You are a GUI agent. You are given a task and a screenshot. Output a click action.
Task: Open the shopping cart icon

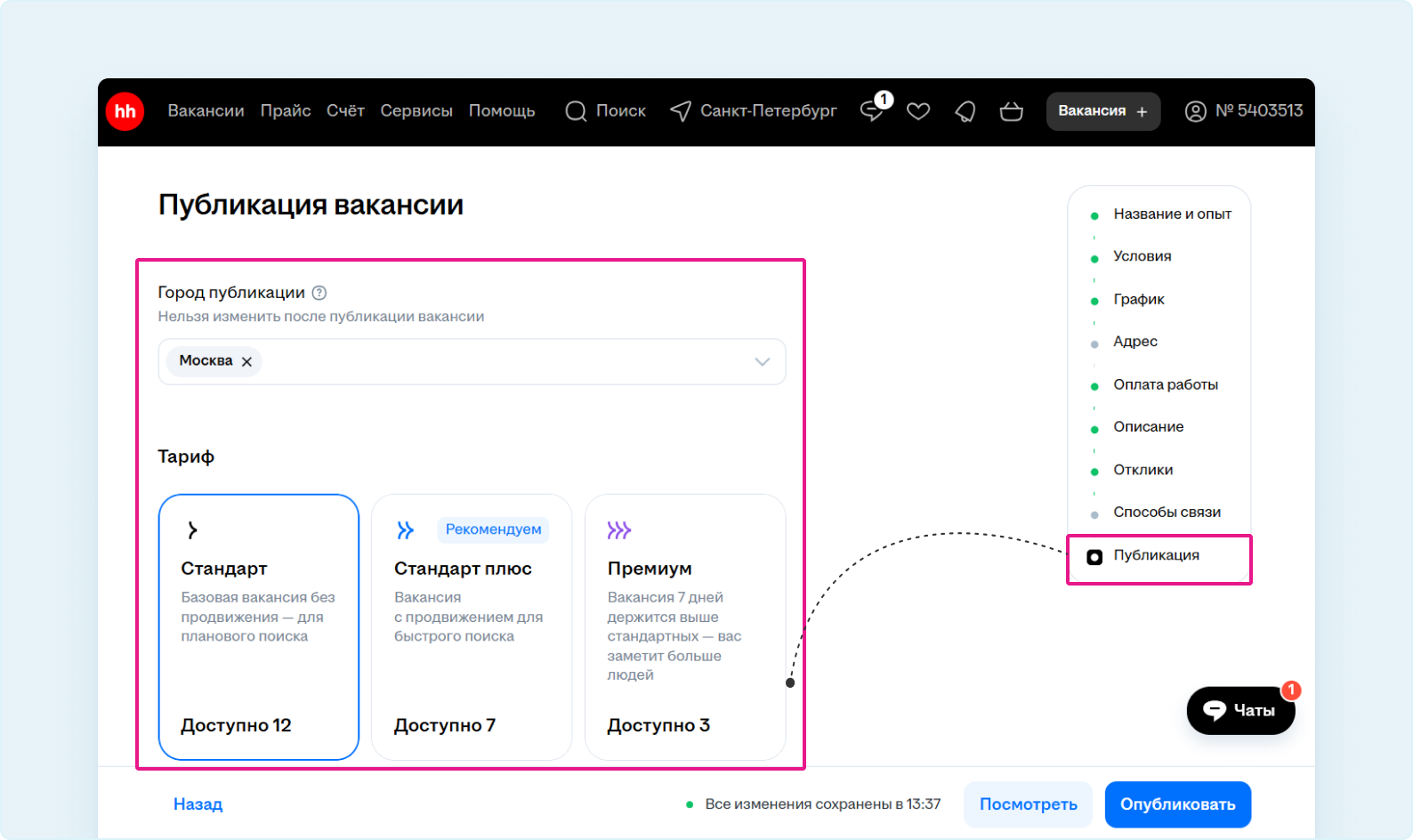[x=1011, y=111]
